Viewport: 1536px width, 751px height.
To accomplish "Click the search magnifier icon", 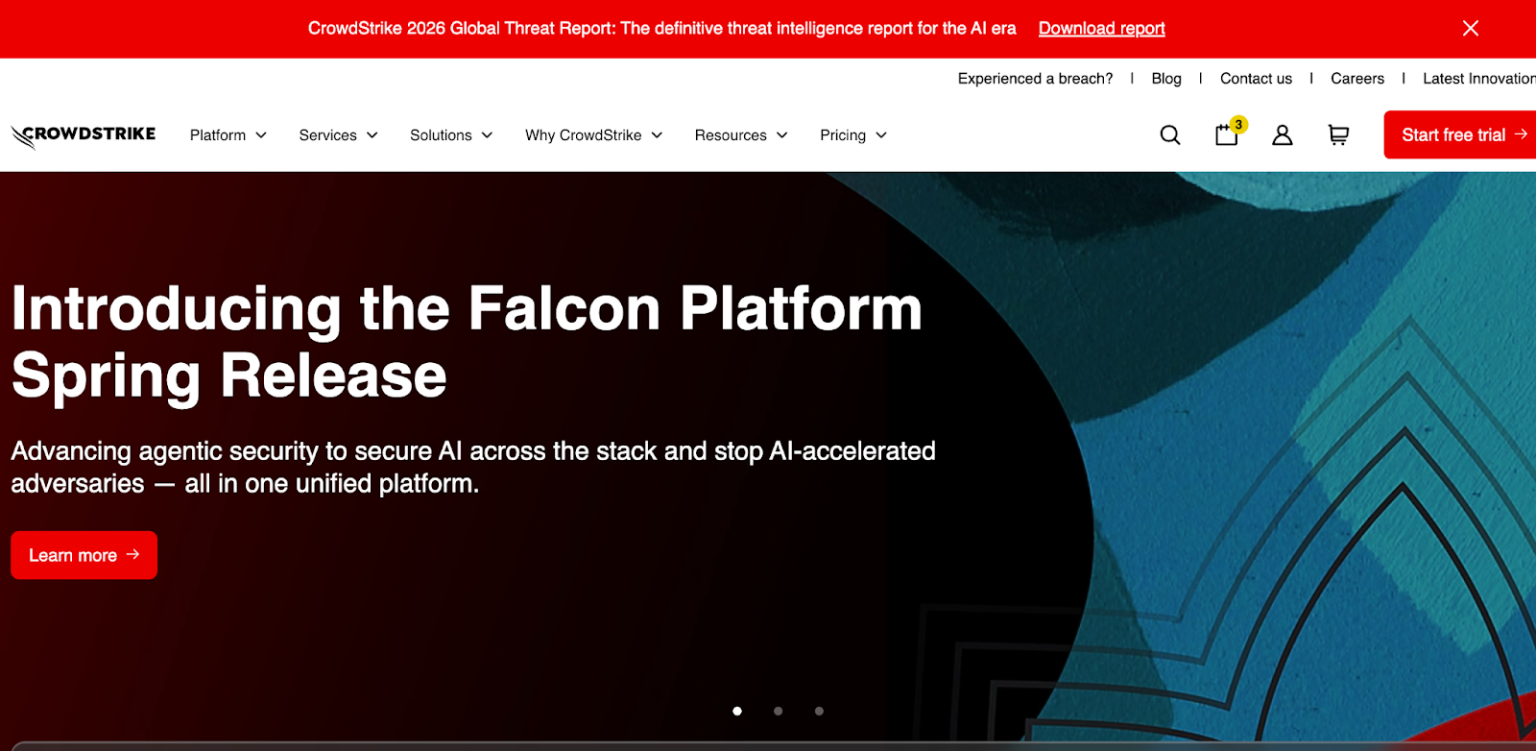I will pos(1169,135).
